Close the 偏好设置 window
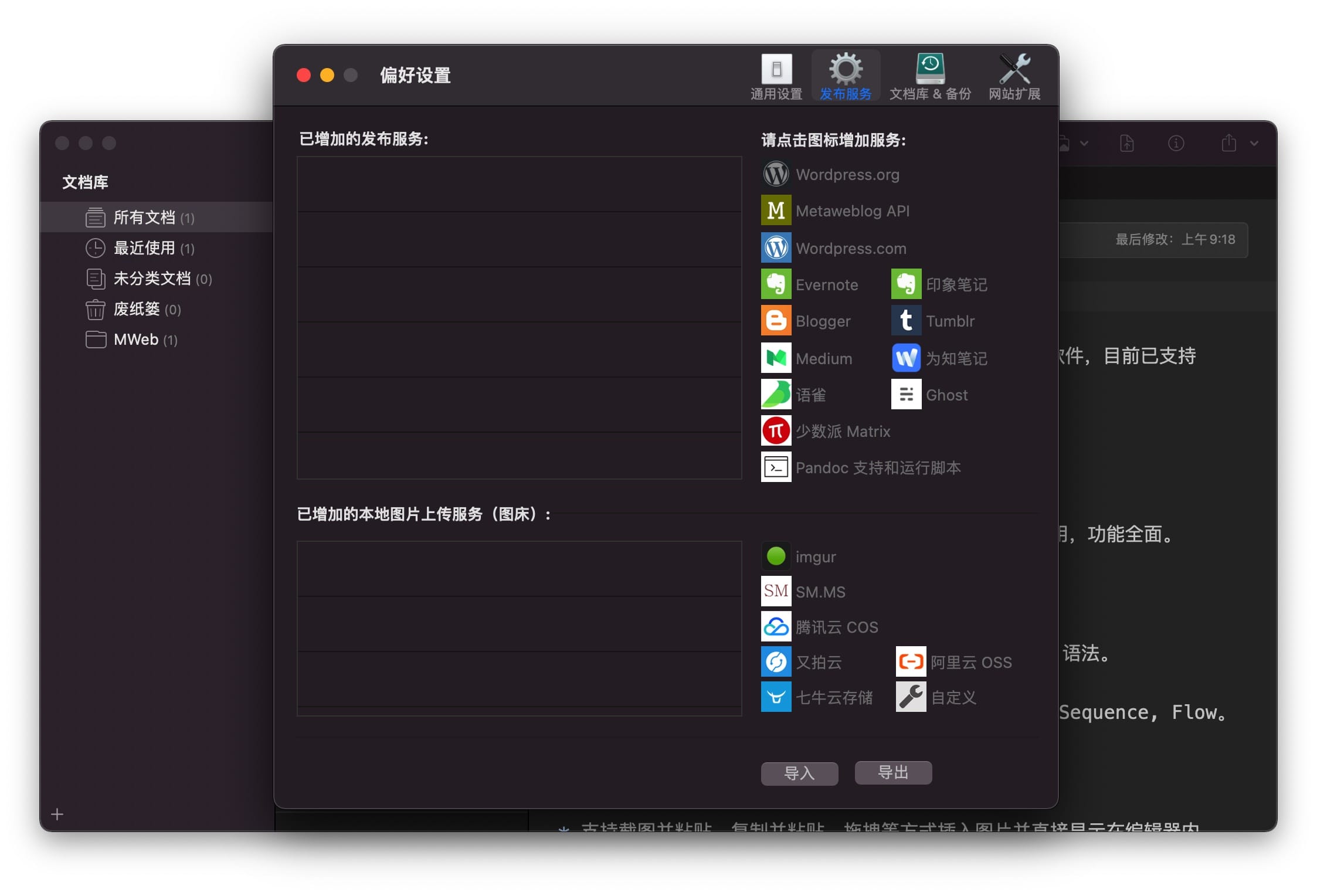Image resolution: width=1317 pixels, height=896 pixels. coord(304,75)
